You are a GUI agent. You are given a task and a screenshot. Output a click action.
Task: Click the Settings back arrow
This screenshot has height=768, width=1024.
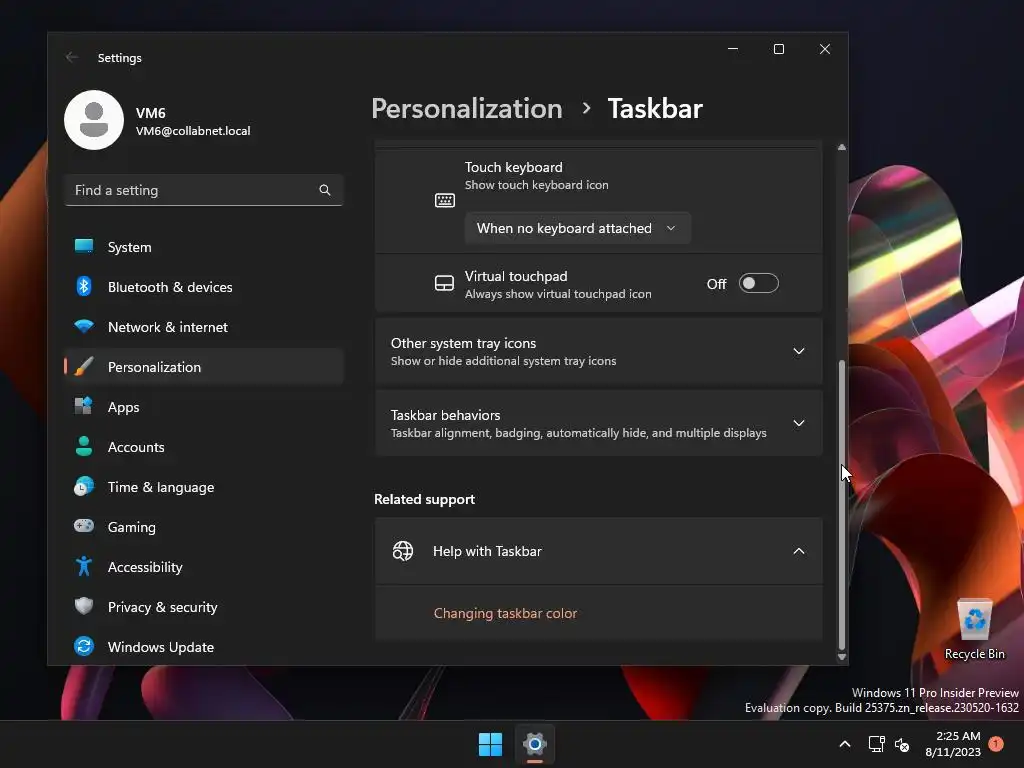pos(72,57)
